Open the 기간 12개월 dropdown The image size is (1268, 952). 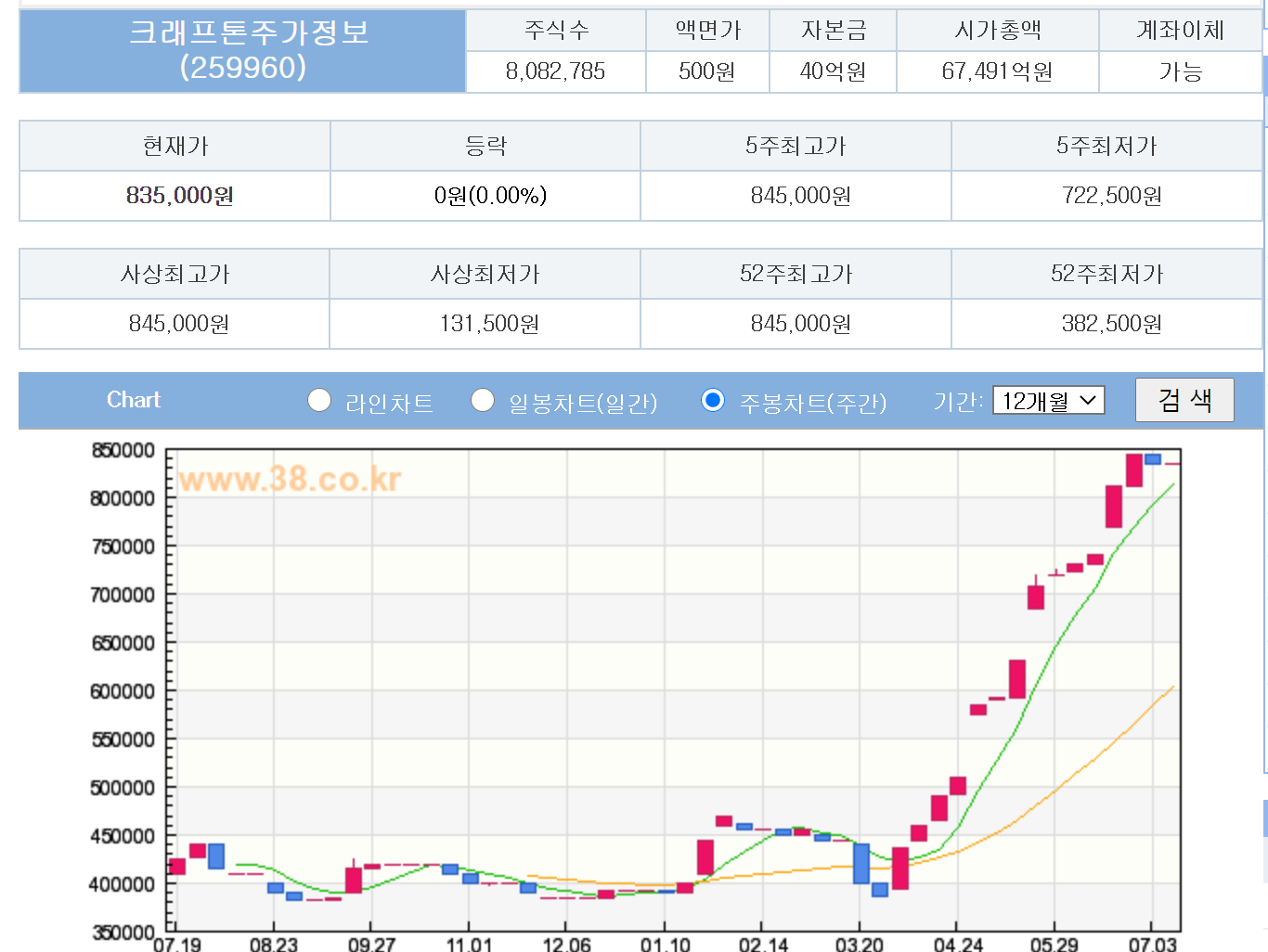coord(1049,401)
